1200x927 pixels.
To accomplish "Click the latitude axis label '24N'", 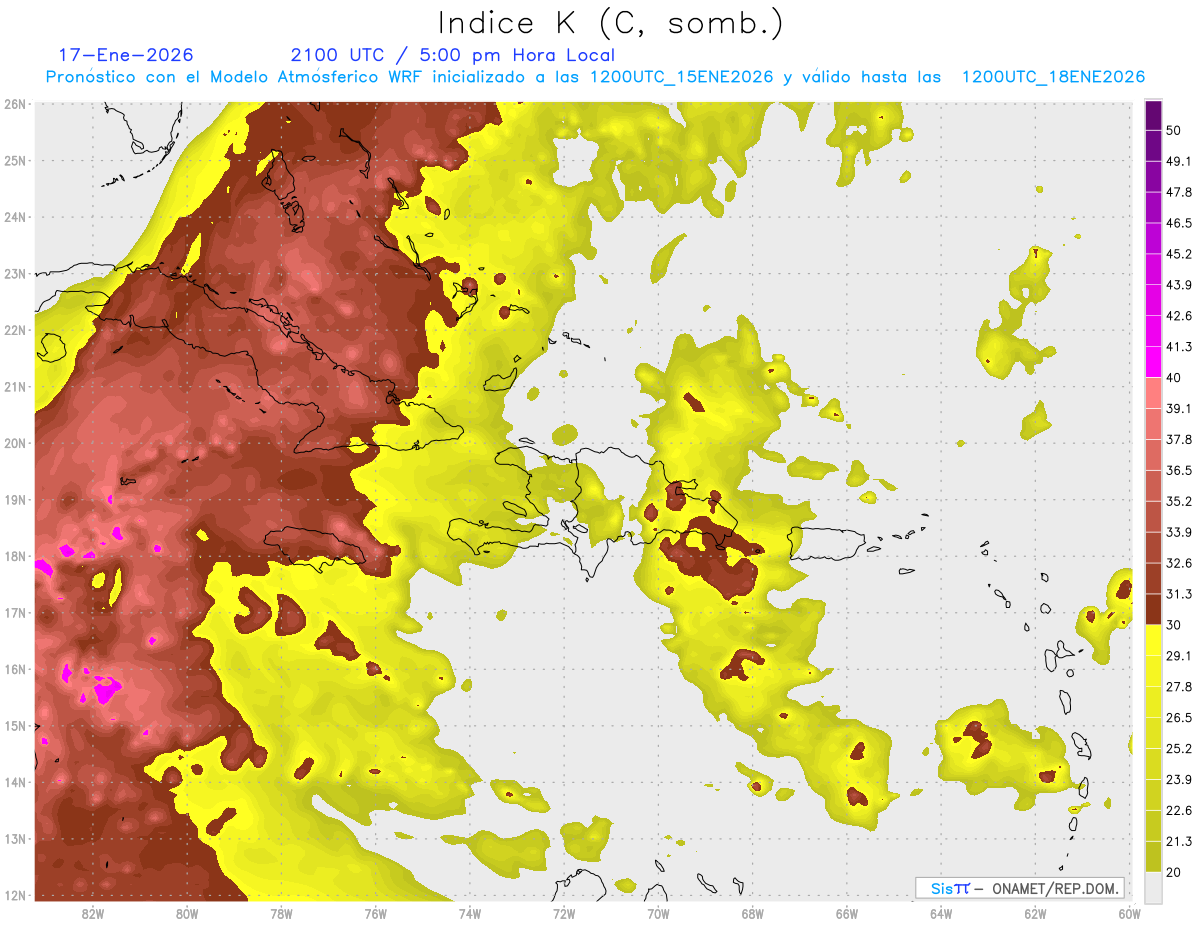I will tap(15, 217).
